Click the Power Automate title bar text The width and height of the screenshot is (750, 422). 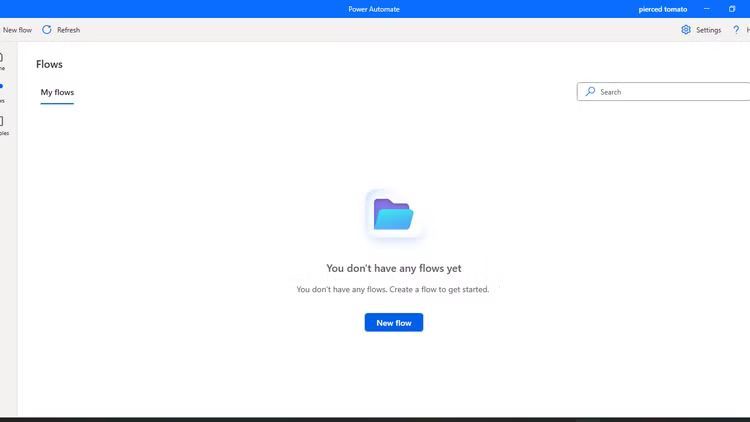pos(375,9)
